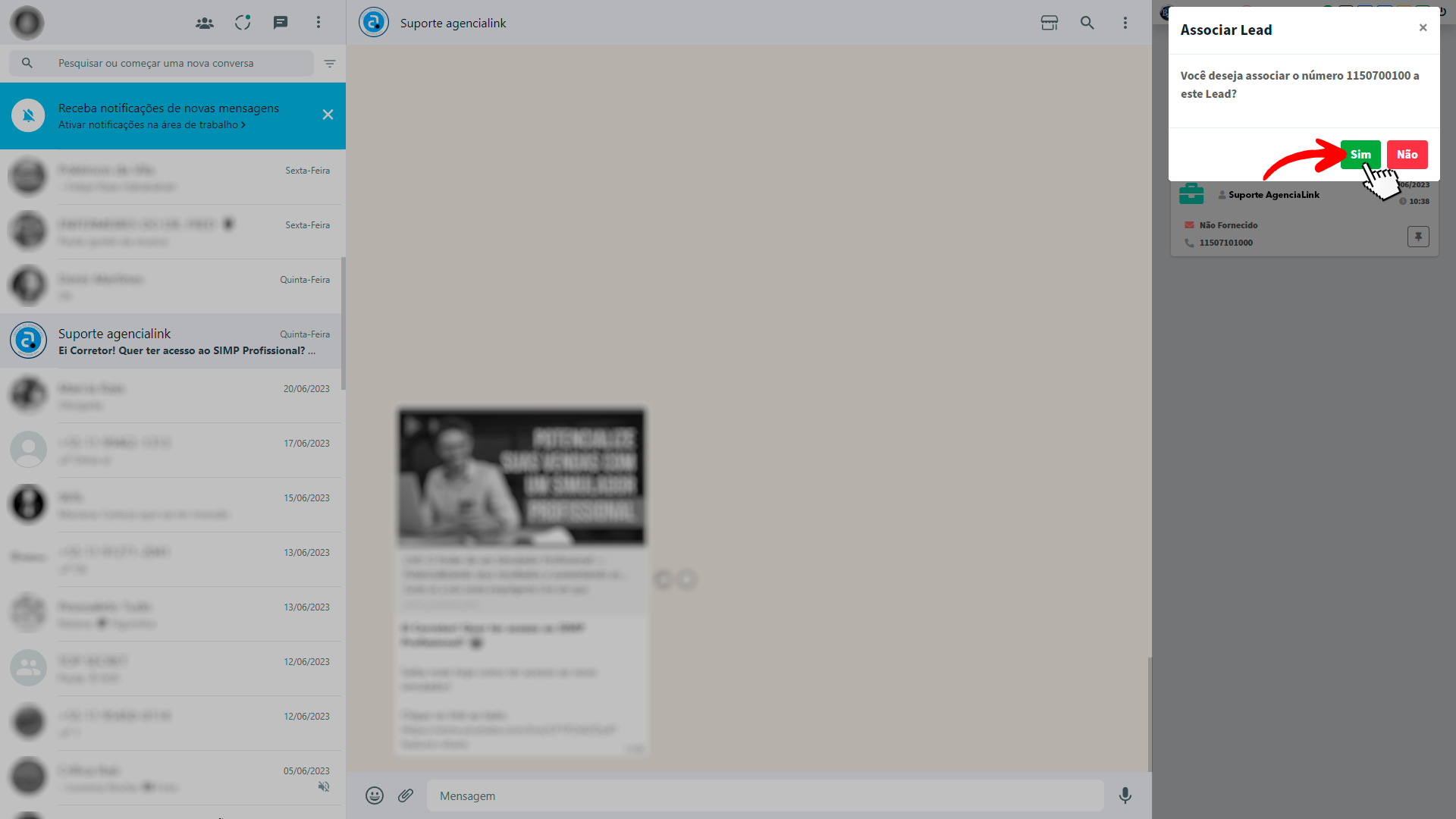Open the Status updates icon
This screenshot has width=1456, height=819.
[243, 23]
